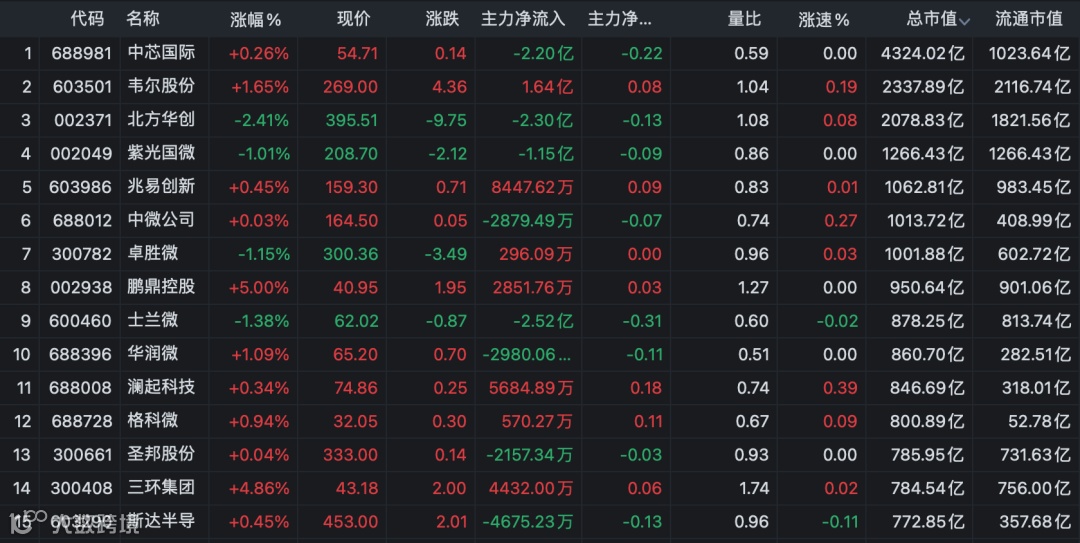Select stock name 圣邦股份

tap(161, 454)
